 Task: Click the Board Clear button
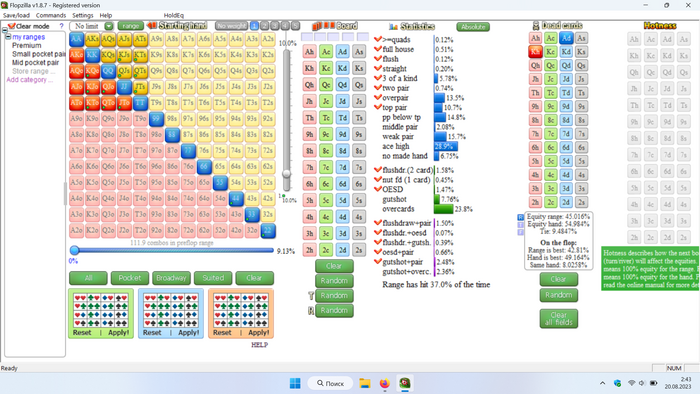click(334, 266)
